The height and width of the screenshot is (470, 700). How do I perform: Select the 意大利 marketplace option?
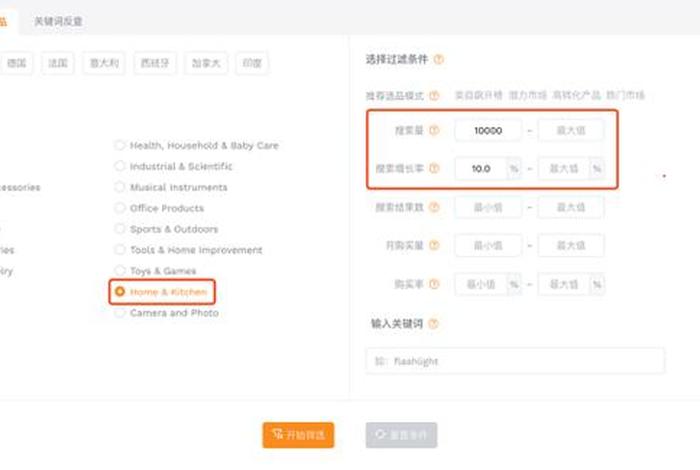[x=101, y=63]
